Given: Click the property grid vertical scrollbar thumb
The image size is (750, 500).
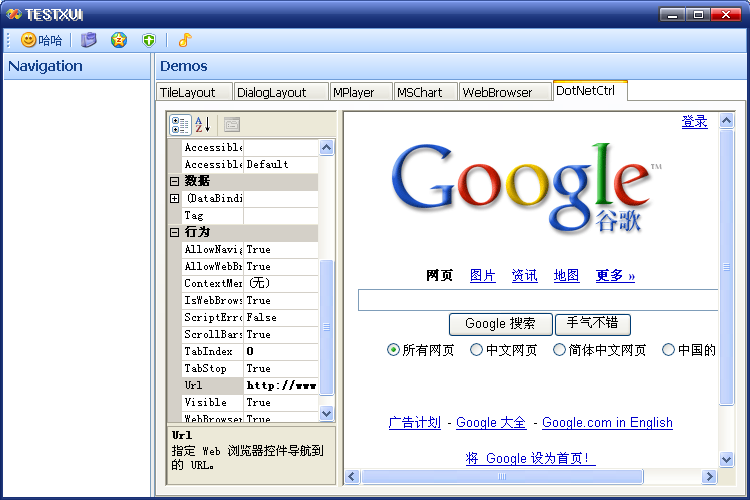Looking at the screenshot, I should coord(327,327).
